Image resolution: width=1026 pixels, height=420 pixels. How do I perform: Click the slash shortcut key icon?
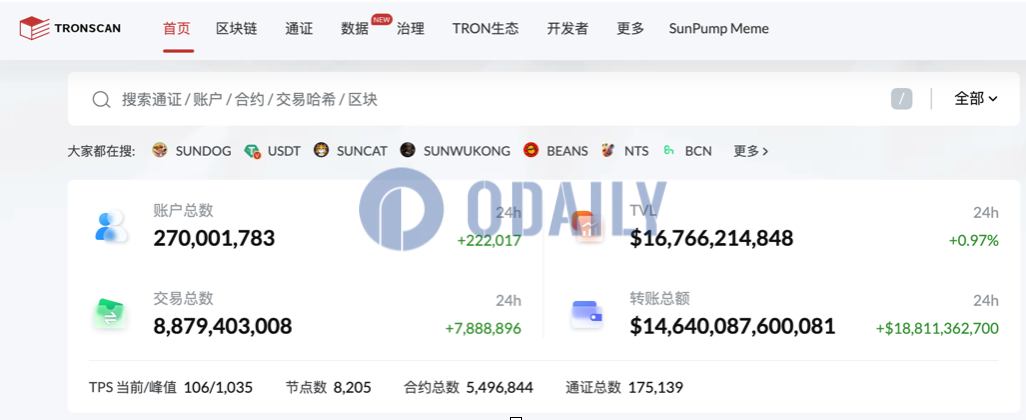(x=901, y=99)
